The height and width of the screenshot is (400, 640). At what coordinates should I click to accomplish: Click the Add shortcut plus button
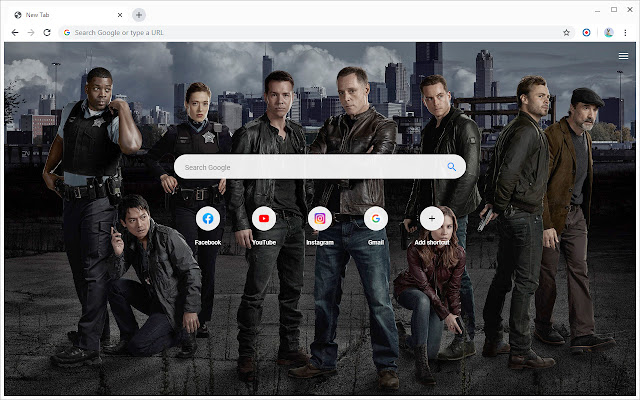pos(431,218)
